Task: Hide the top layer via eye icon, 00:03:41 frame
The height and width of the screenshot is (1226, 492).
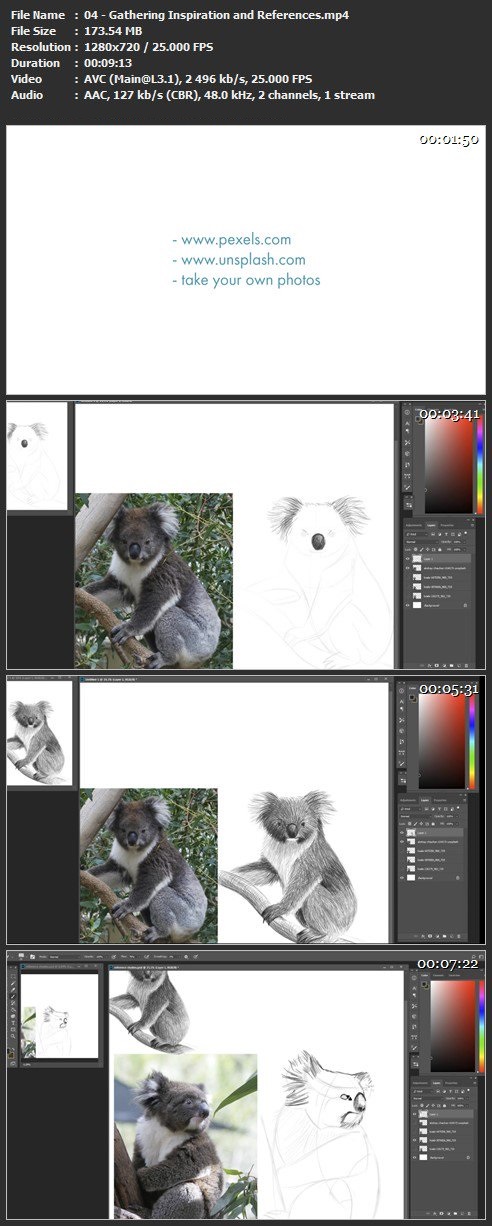Action: tap(408, 559)
